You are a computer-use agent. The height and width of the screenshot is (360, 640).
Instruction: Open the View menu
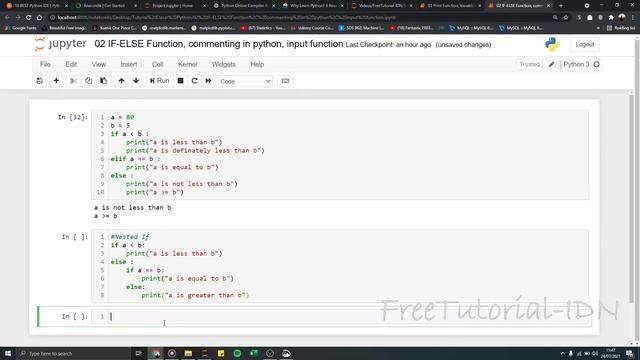[x=98, y=64]
